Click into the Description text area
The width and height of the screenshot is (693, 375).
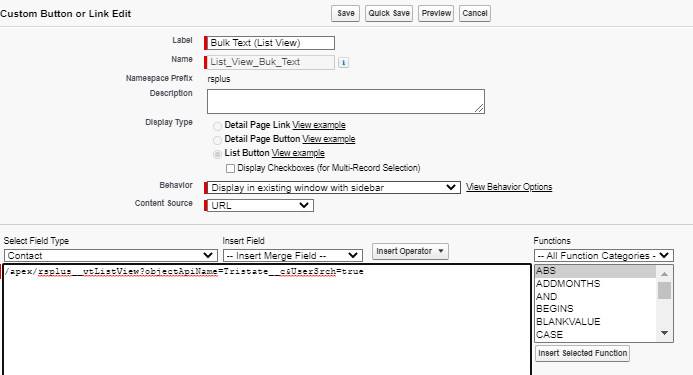click(x=346, y=101)
